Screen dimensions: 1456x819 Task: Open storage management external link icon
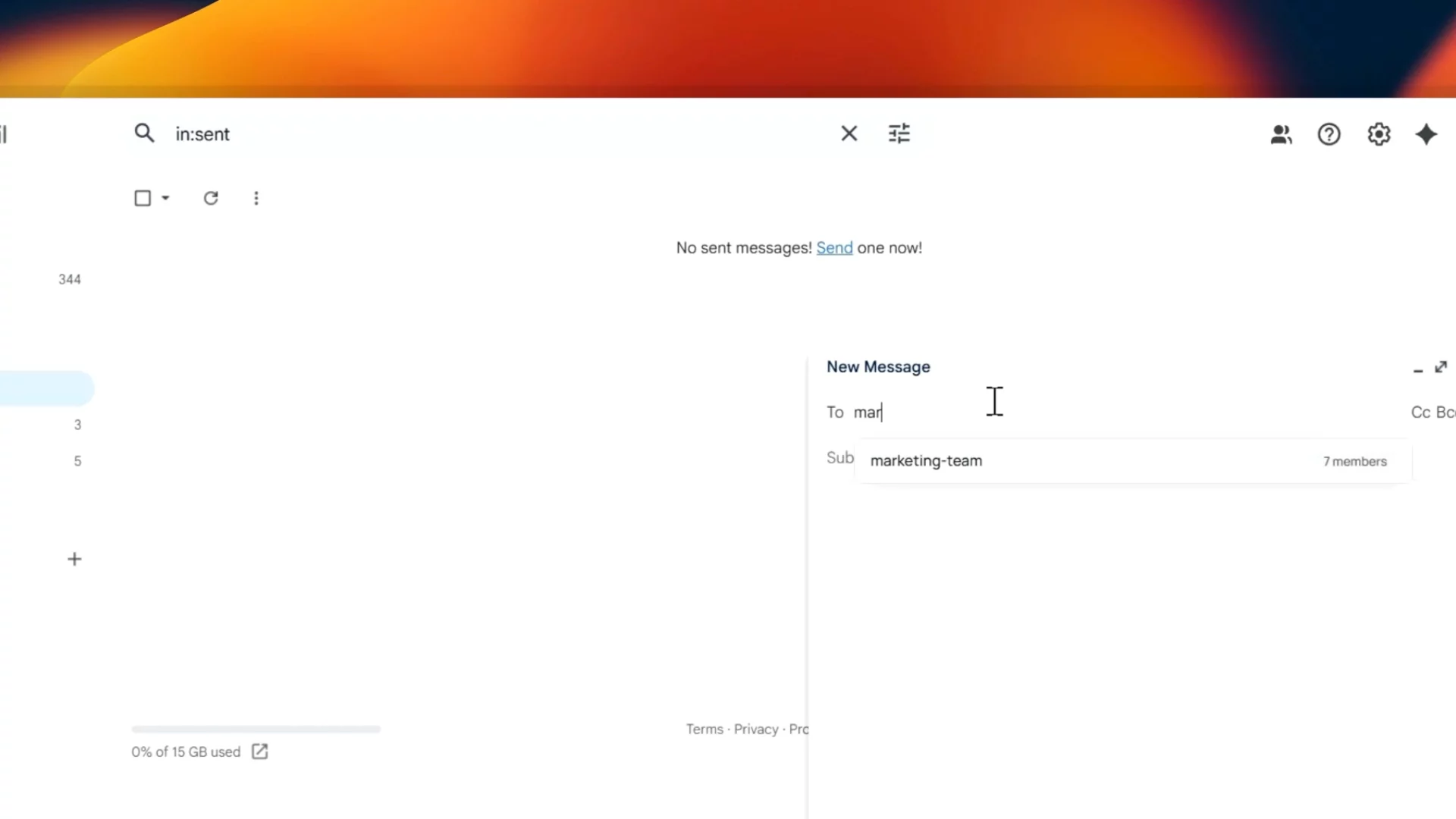tap(259, 752)
